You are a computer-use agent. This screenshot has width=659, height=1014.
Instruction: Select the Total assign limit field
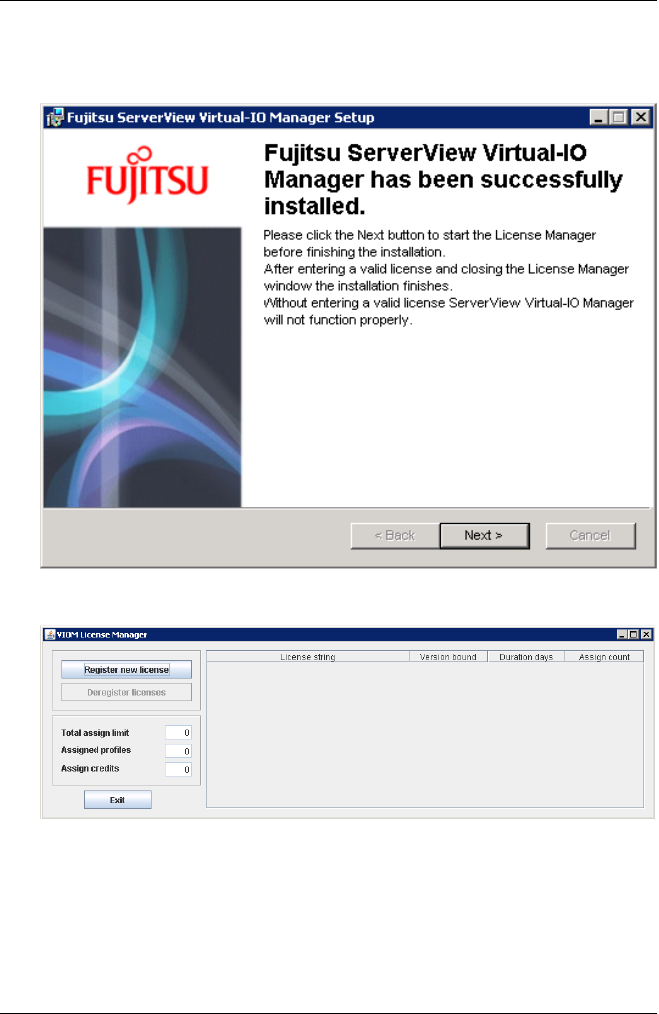[178, 733]
